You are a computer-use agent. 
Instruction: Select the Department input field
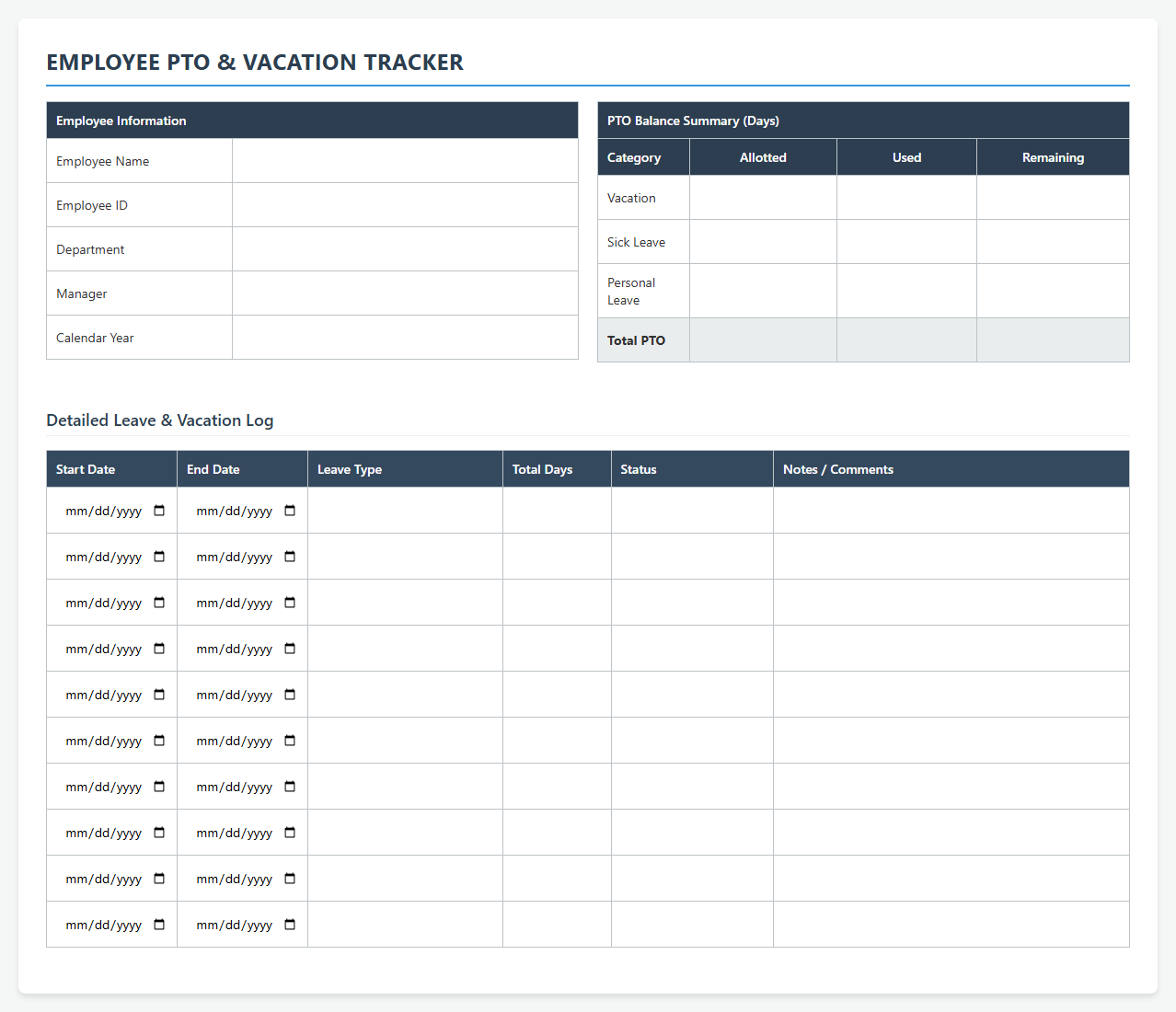tap(405, 249)
